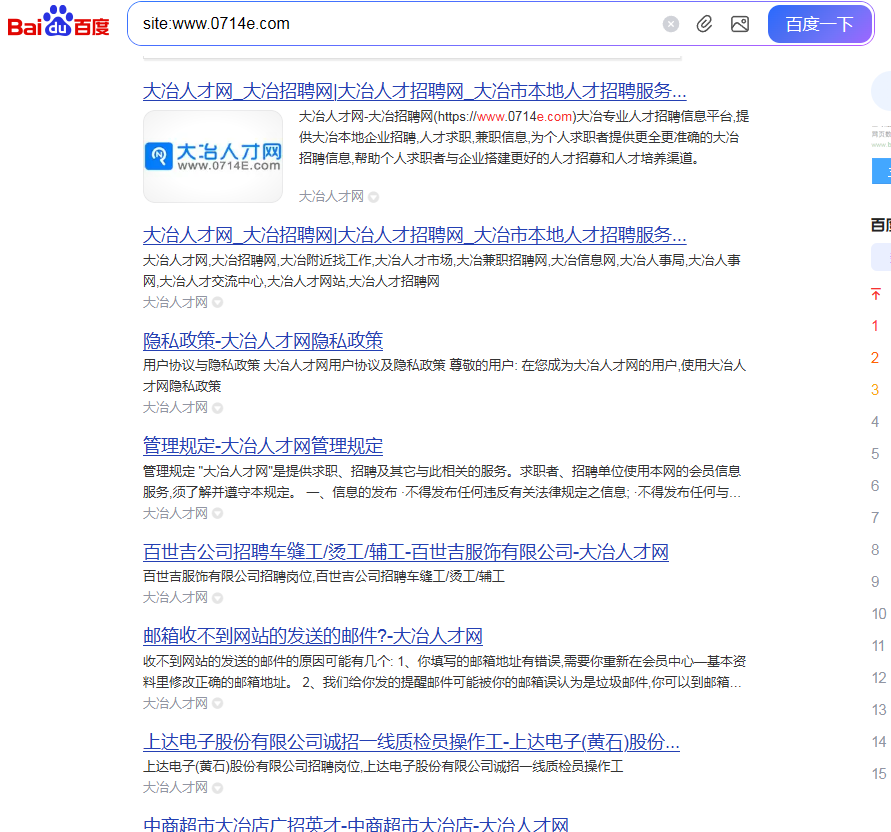Viewport: 891px width, 832px height.
Task: Select rank number 1 in sidebar
Action: click(x=875, y=326)
